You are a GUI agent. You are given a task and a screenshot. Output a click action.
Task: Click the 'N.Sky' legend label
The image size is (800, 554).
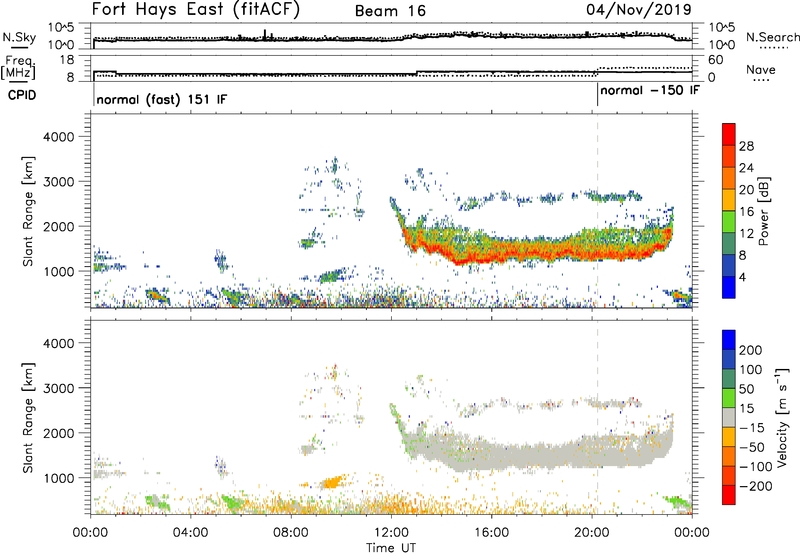pyautogui.click(x=19, y=37)
